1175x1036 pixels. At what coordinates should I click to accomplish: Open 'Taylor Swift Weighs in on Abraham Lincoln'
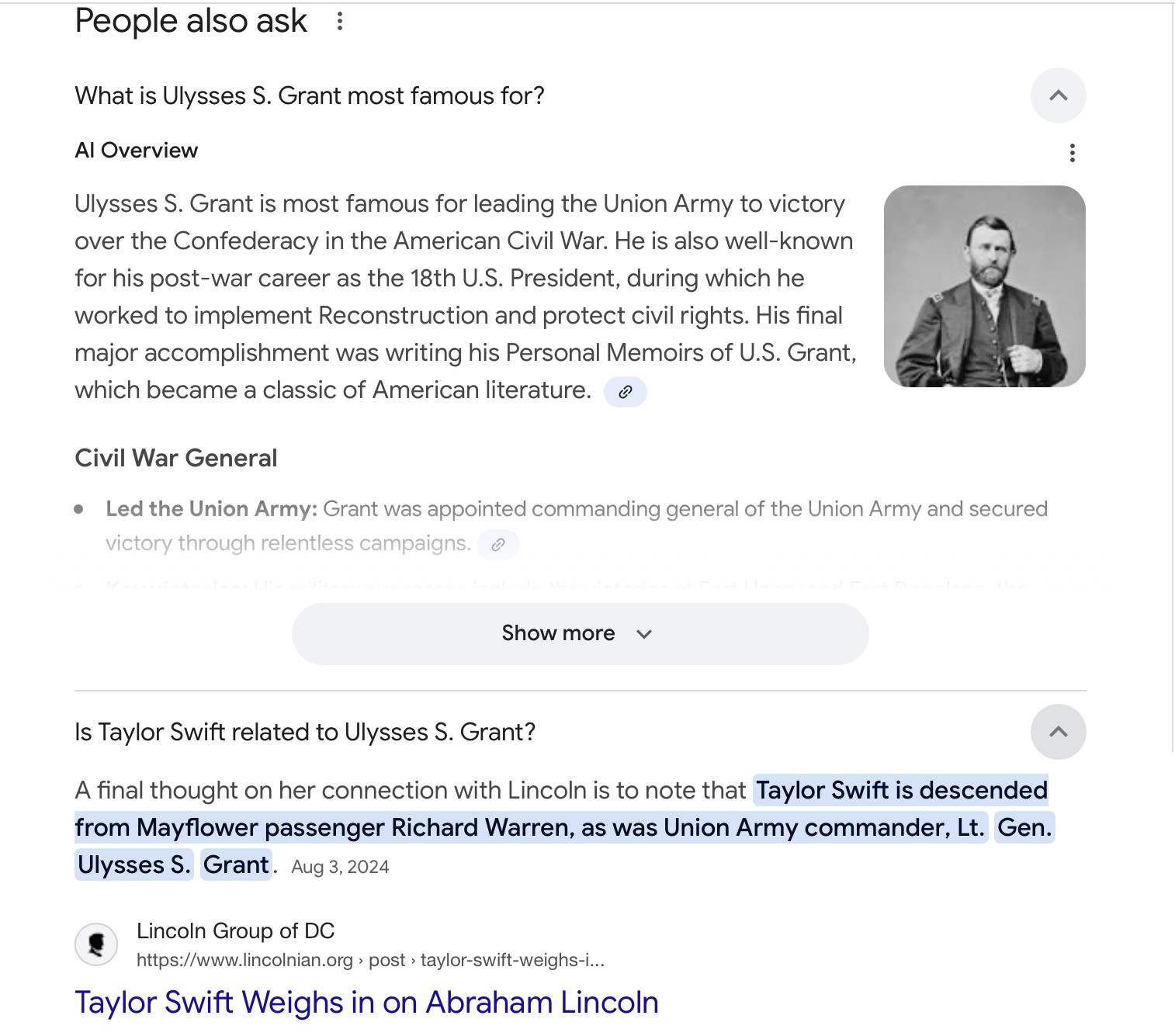pos(366,1002)
